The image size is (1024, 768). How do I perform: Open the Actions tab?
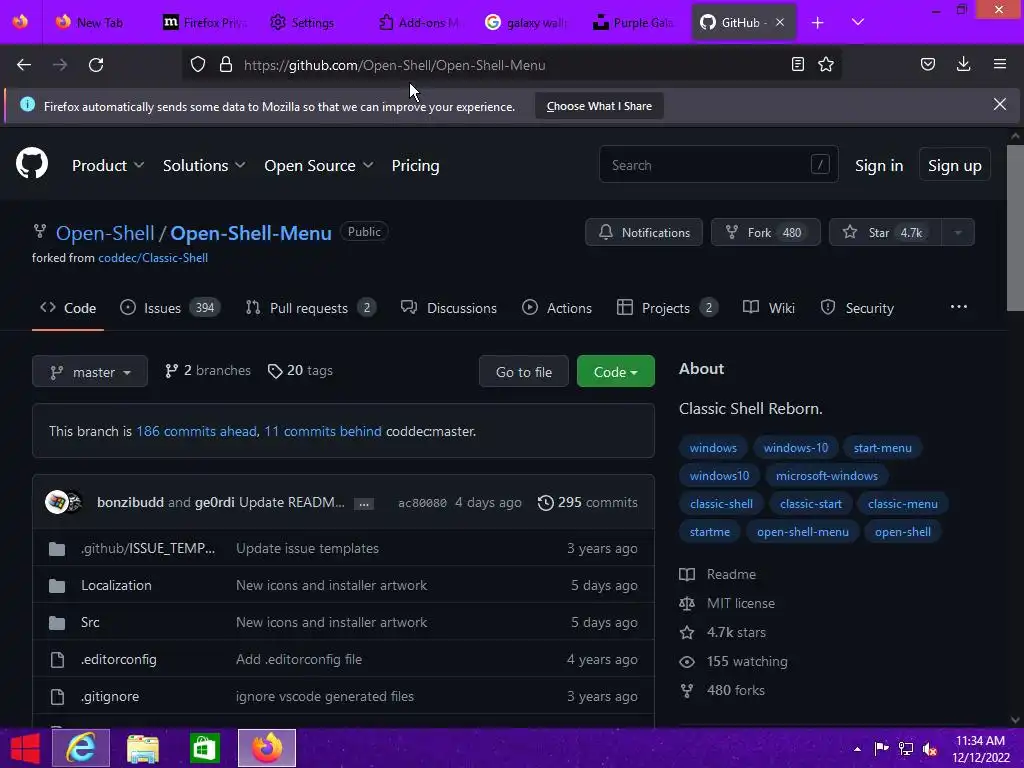[557, 308]
